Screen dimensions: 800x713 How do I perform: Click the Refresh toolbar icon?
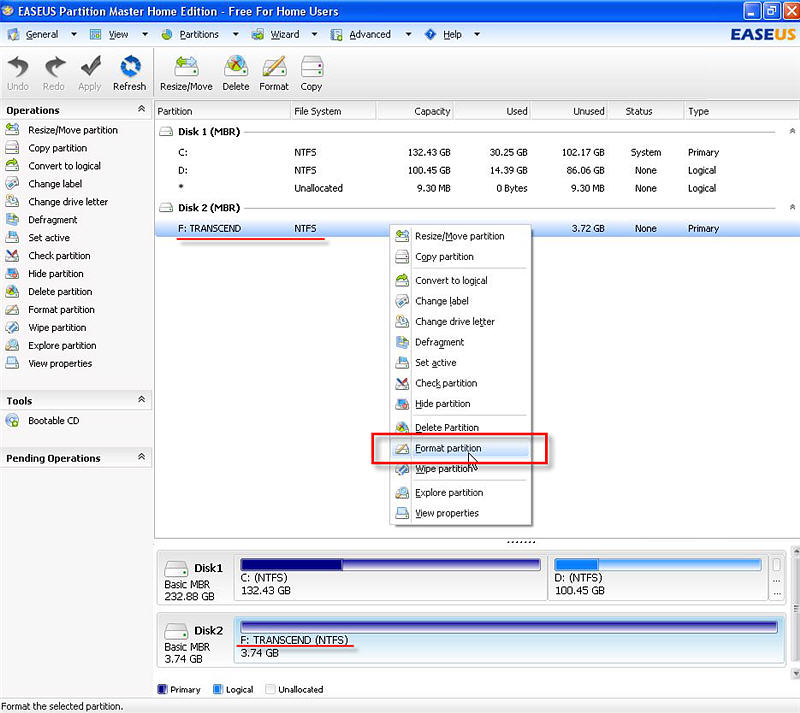(130, 70)
